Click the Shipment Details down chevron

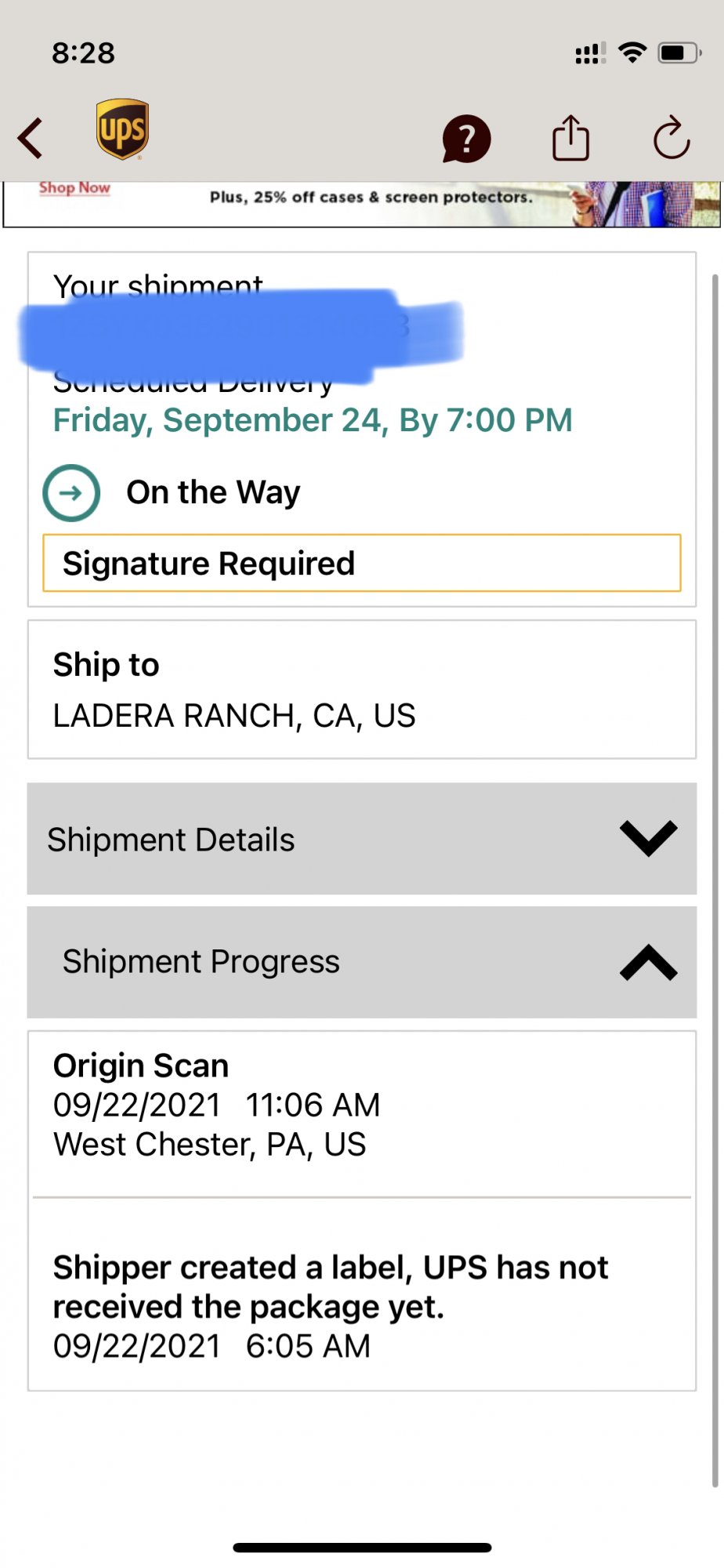pos(648,838)
